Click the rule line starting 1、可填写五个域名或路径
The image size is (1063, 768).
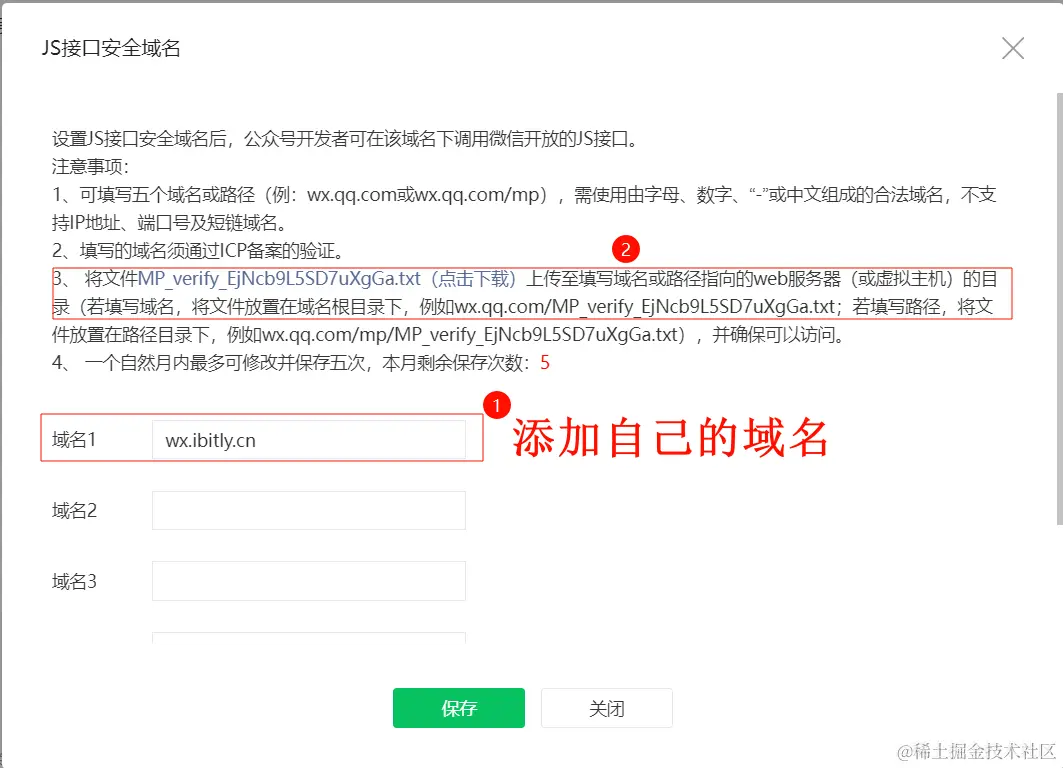(524, 209)
